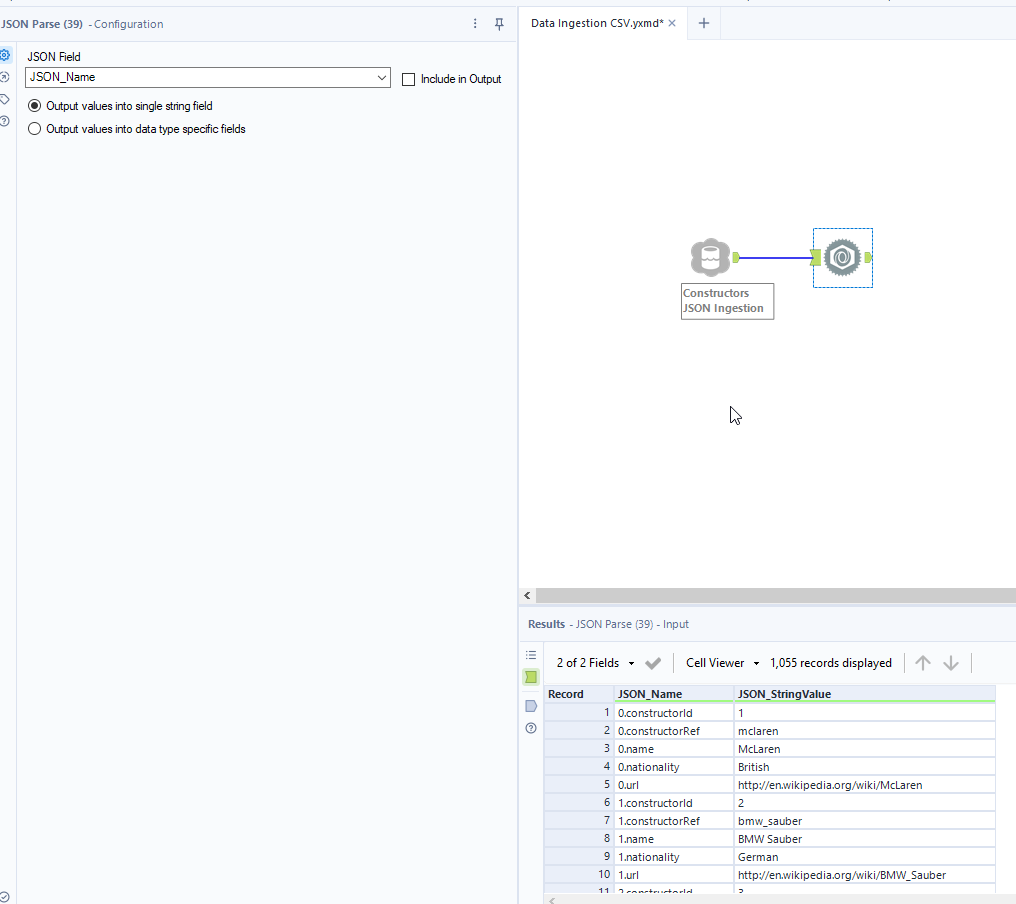1016x904 pixels.
Task: Select the Constructors JSON Ingestion input tool
Action: point(711,257)
